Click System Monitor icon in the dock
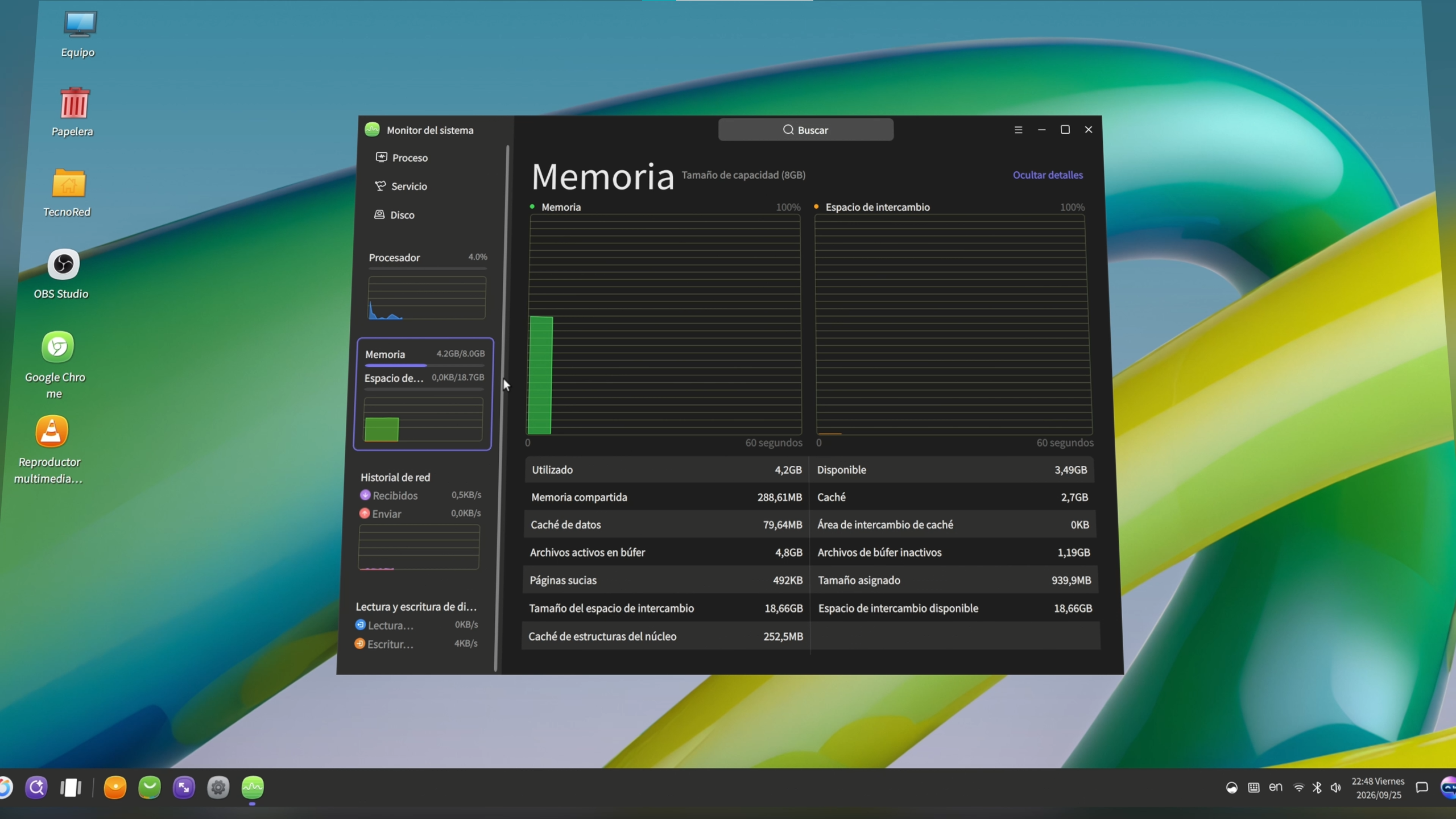Image resolution: width=1456 pixels, height=819 pixels. 253,787
